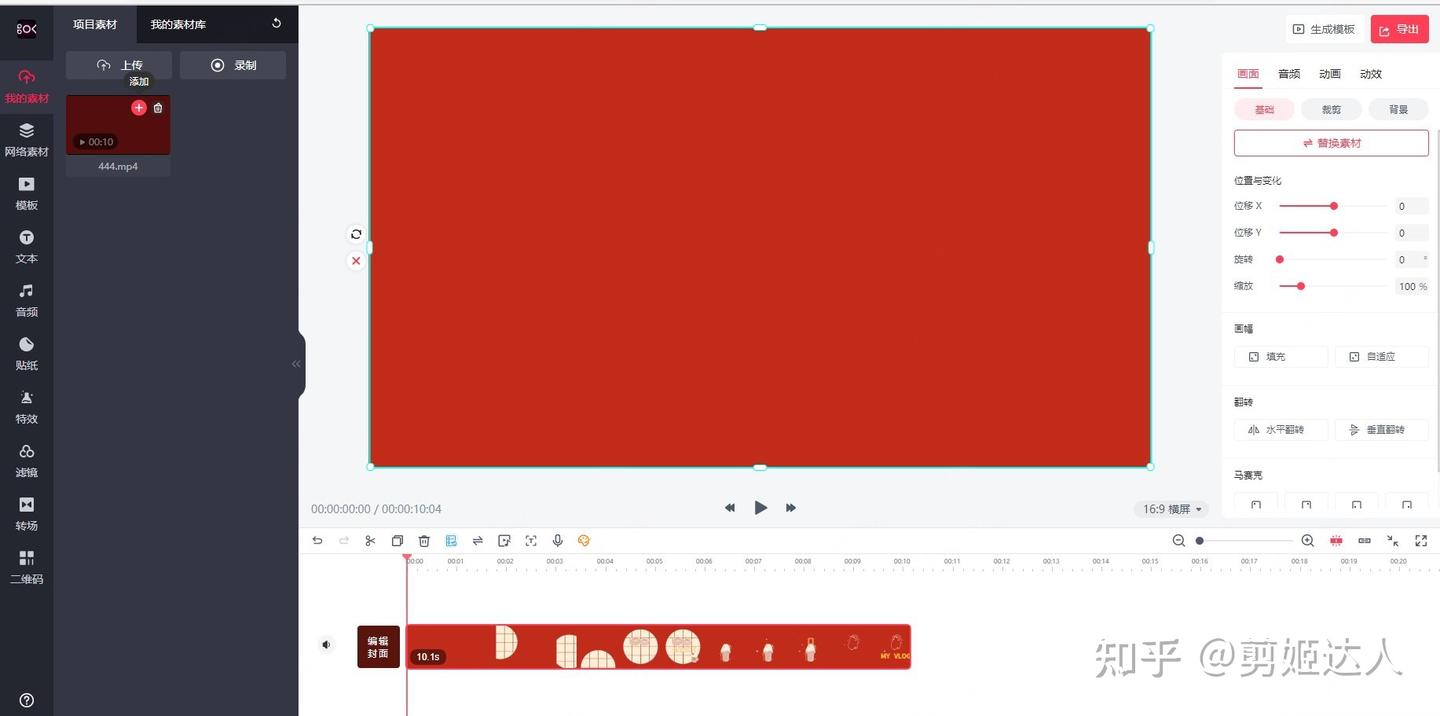Image resolution: width=1440 pixels, height=716 pixels.
Task: Delete 444.mp4 using its trash icon
Action: click(x=158, y=108)
